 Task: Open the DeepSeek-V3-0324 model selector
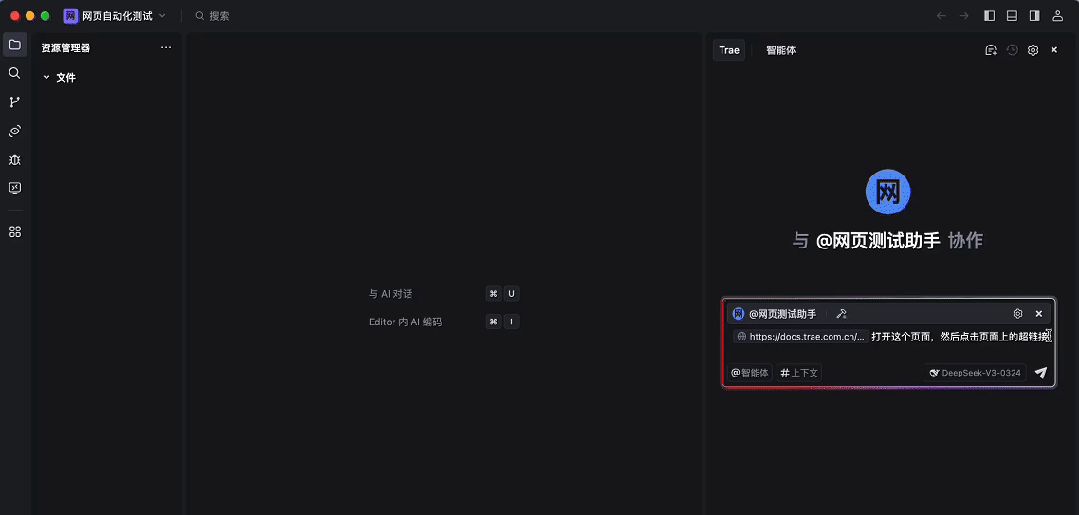point(975,373)
